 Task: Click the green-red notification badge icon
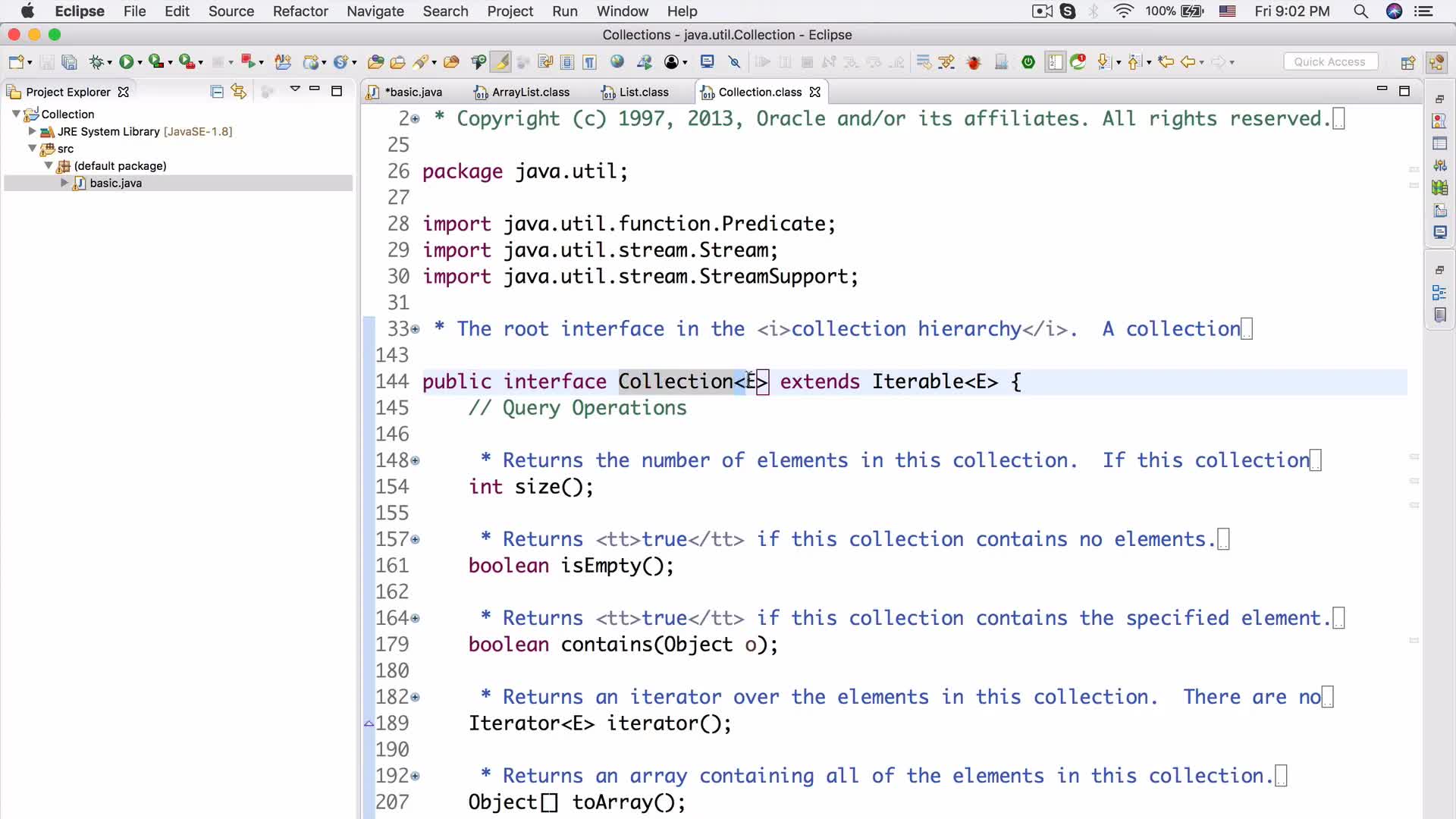click(1078, 62)
